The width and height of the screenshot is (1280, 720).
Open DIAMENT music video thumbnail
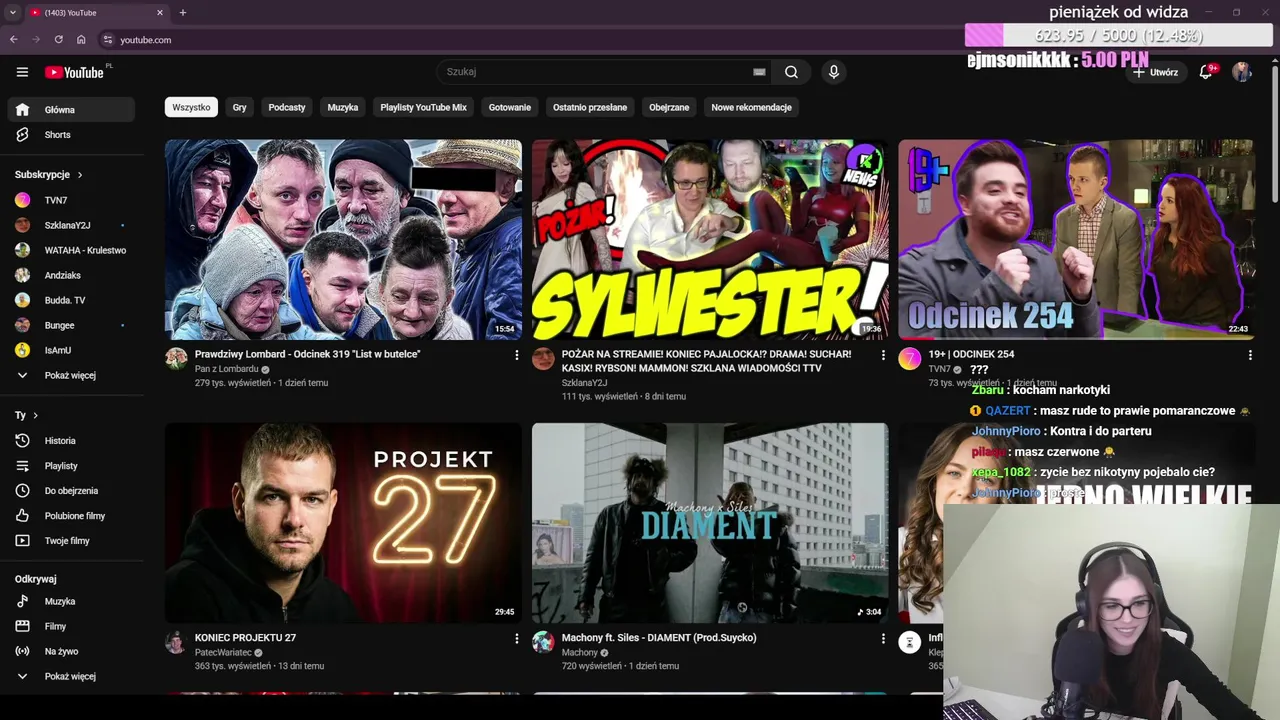[710, 523]
